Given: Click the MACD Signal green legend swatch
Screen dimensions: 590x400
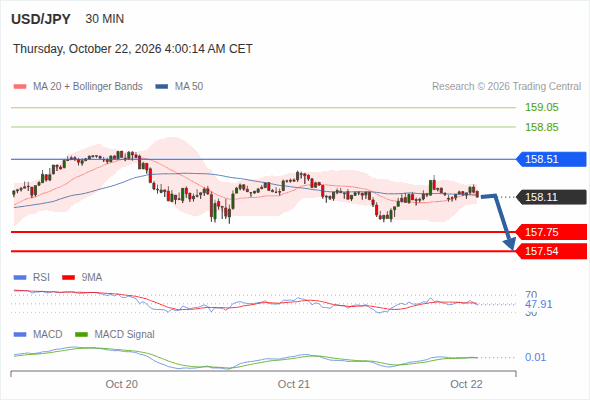Looking at the screenshot, I should 81,335.
